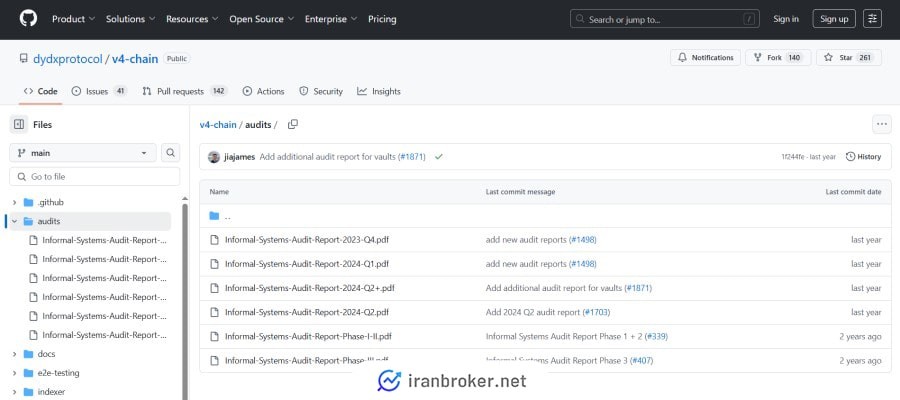
Task: Open the latest commit #1871 link
Action: 412,157
